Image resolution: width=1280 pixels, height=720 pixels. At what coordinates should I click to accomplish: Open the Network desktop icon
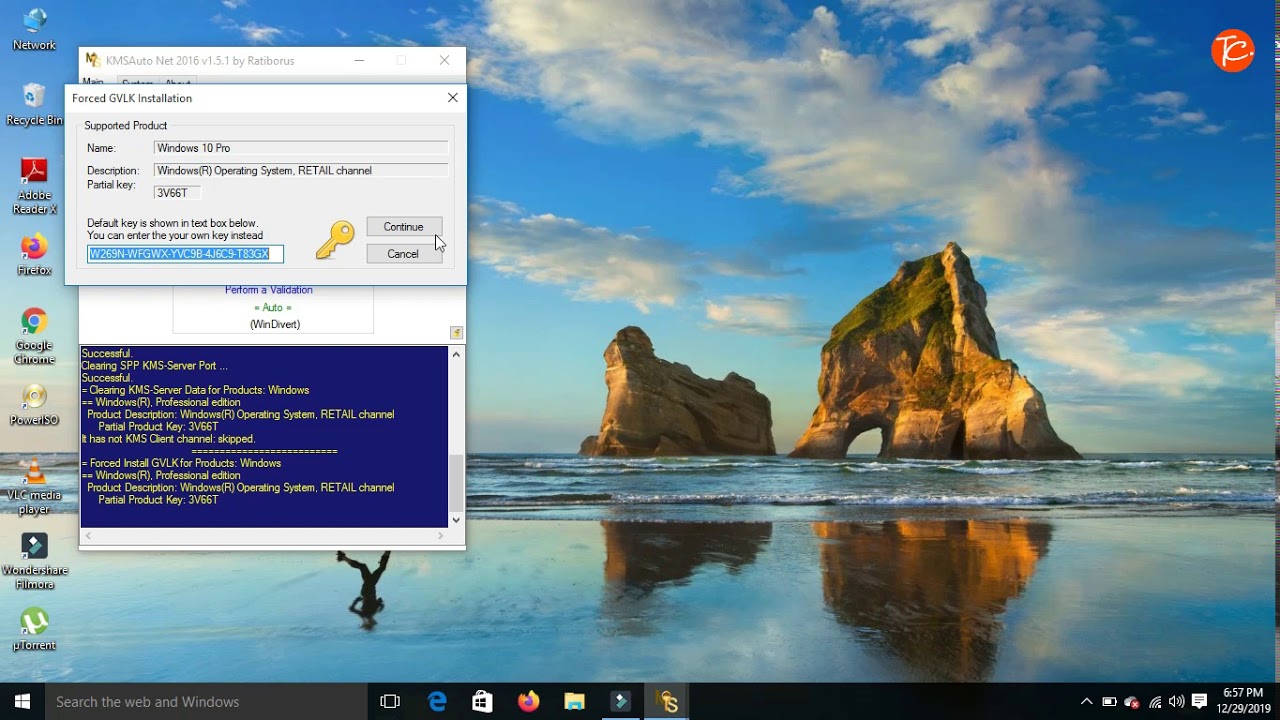[34, 29]
